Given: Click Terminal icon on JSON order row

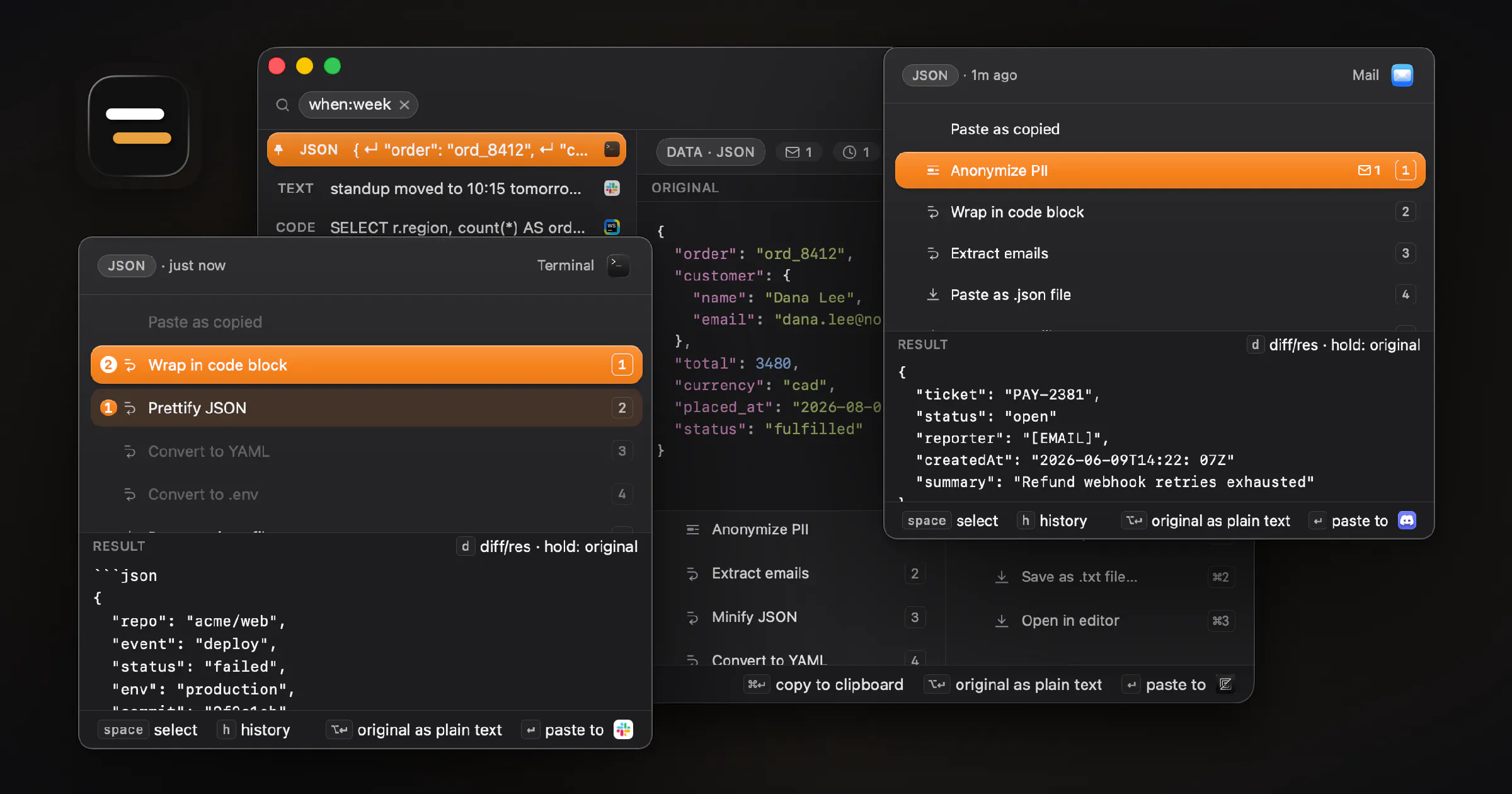Looking at the screenshot, I should [x=612, y=149].
